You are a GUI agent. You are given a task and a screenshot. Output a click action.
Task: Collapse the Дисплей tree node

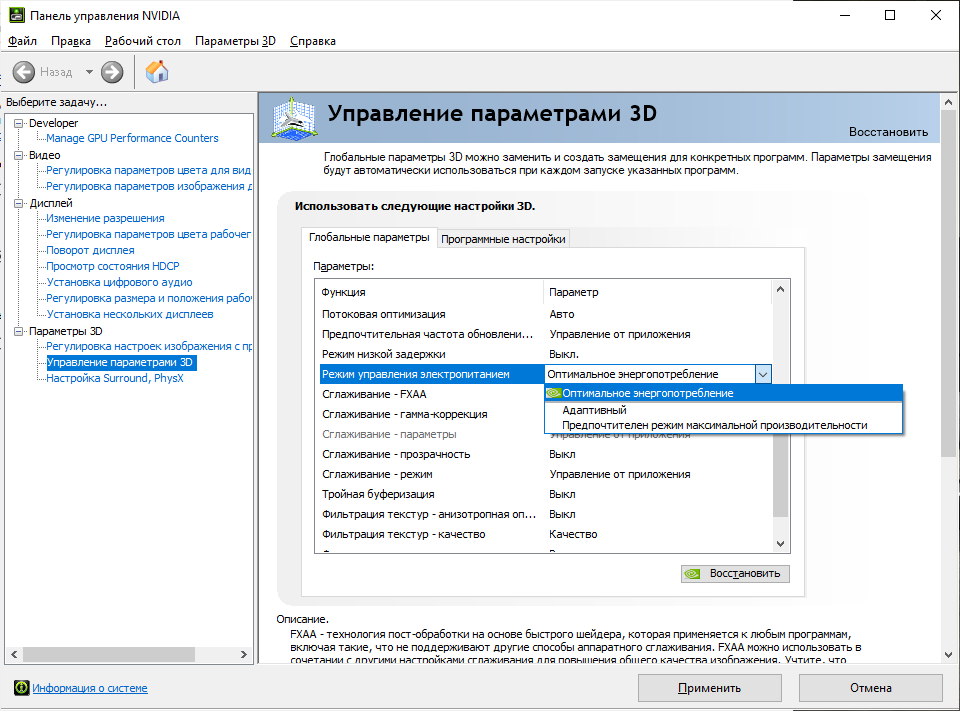tap(19, 203)
